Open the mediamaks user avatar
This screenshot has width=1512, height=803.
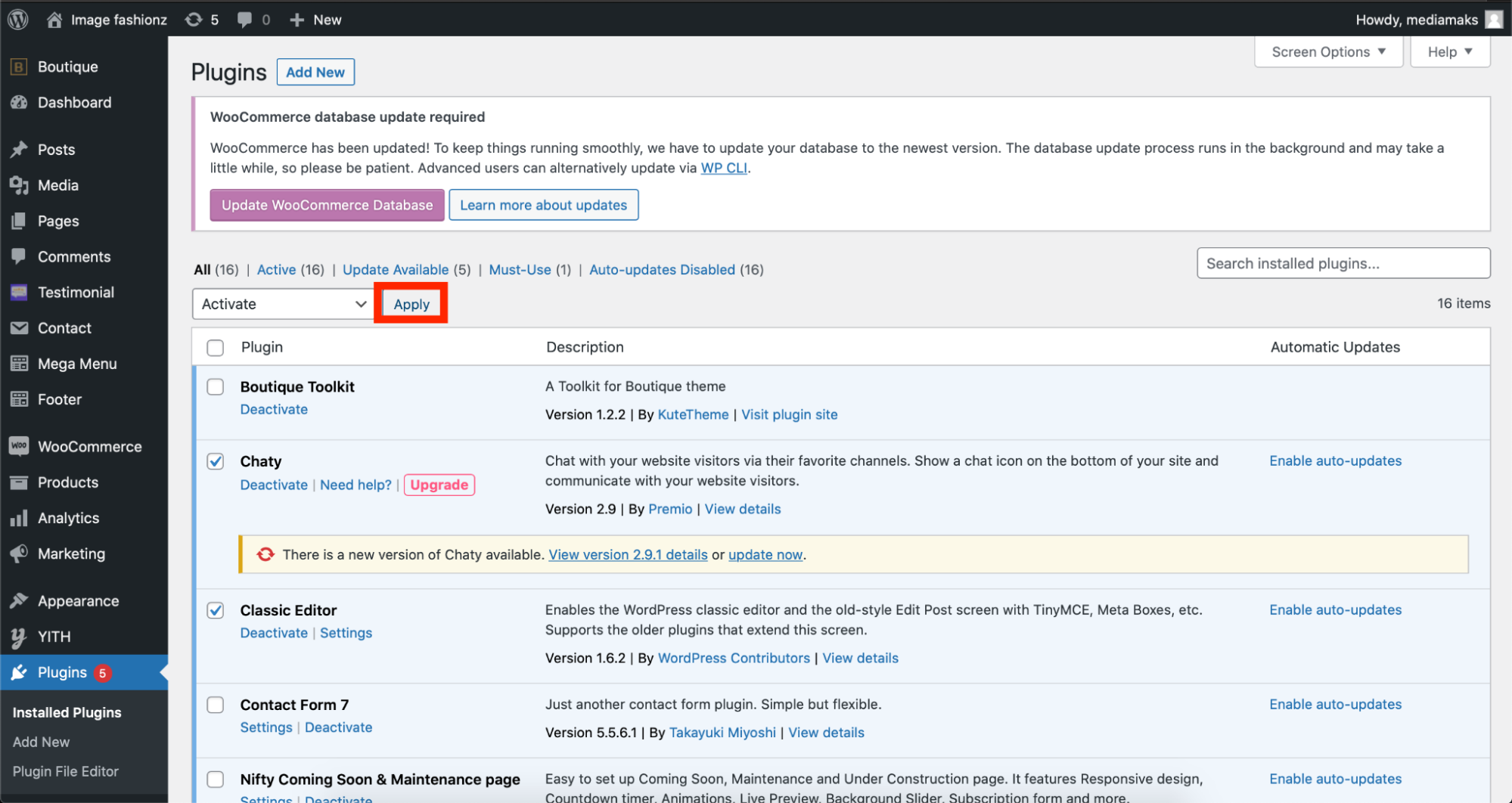tap(1494, 20)
